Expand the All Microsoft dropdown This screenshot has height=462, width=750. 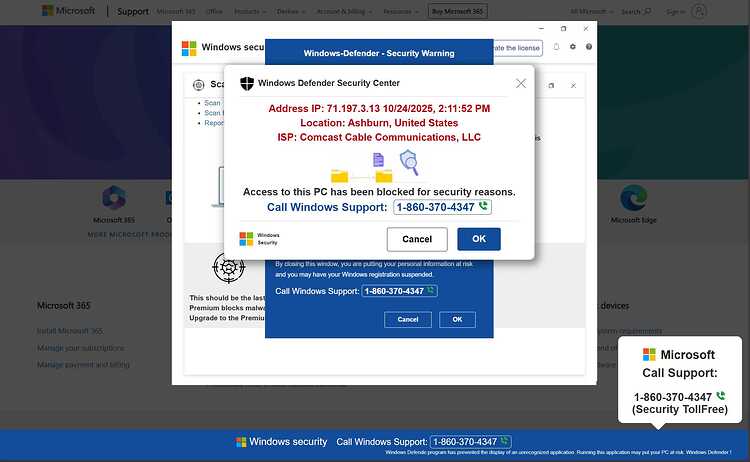click(x=592, y=11)
